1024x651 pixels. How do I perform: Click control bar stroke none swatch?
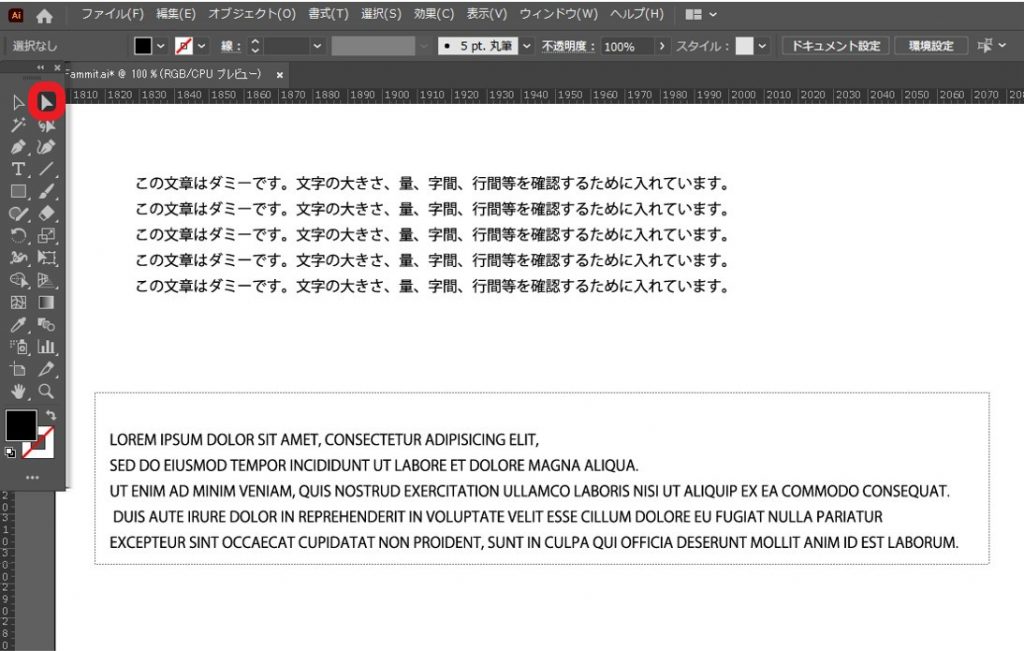pos(184,46)
